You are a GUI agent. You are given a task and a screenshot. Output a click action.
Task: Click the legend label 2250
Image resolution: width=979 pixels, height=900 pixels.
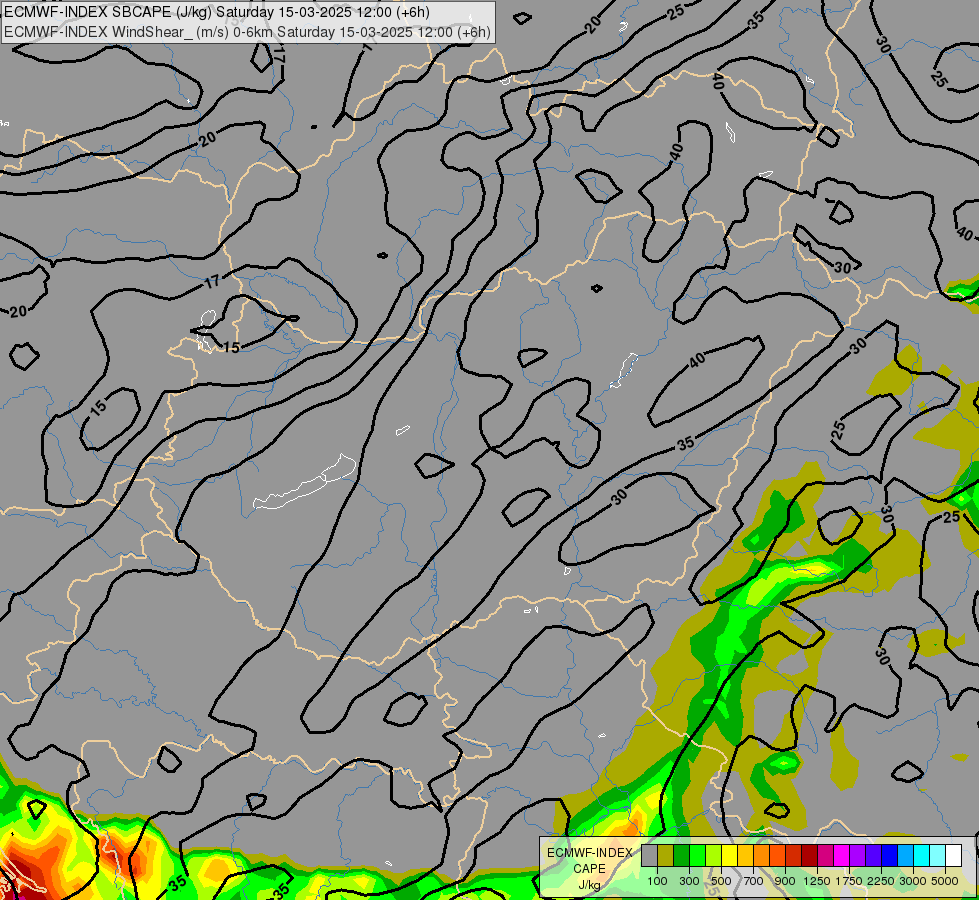[x=881, y=881]
